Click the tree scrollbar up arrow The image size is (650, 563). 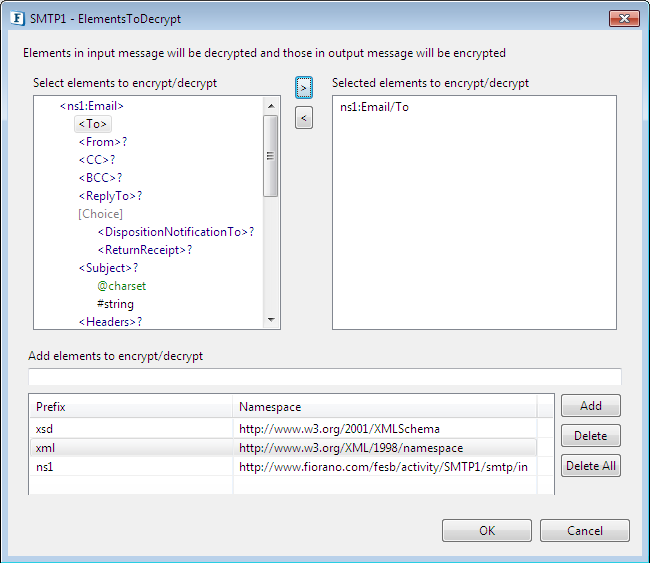271,106
